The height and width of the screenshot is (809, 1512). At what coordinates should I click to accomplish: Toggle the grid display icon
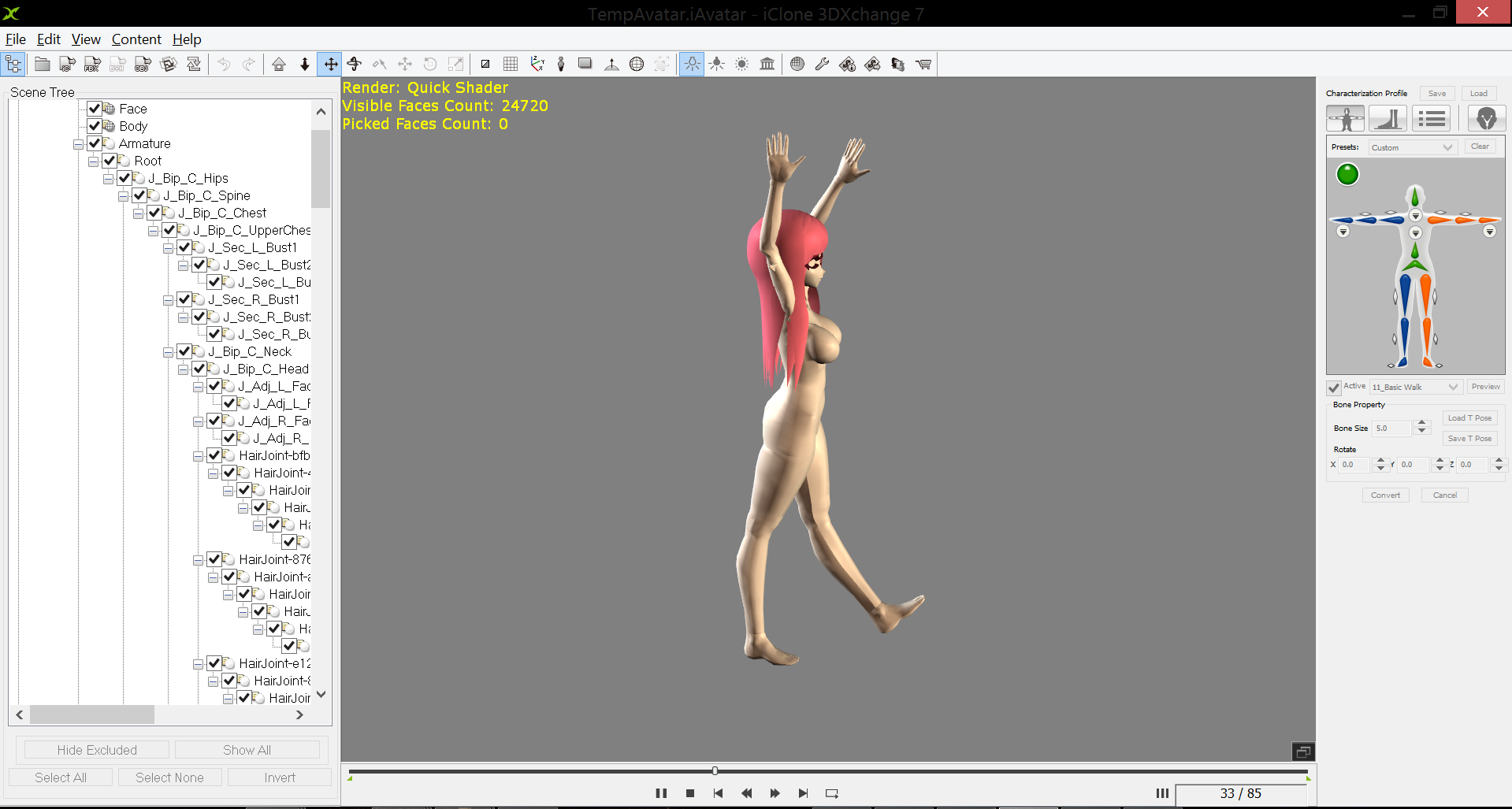point(511,65)
